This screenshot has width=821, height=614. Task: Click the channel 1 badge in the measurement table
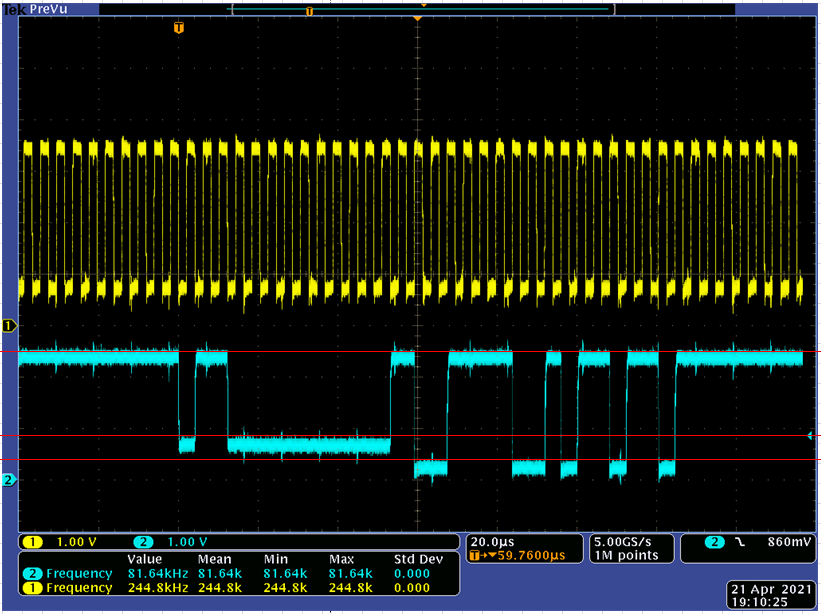(x=33, y=588)
